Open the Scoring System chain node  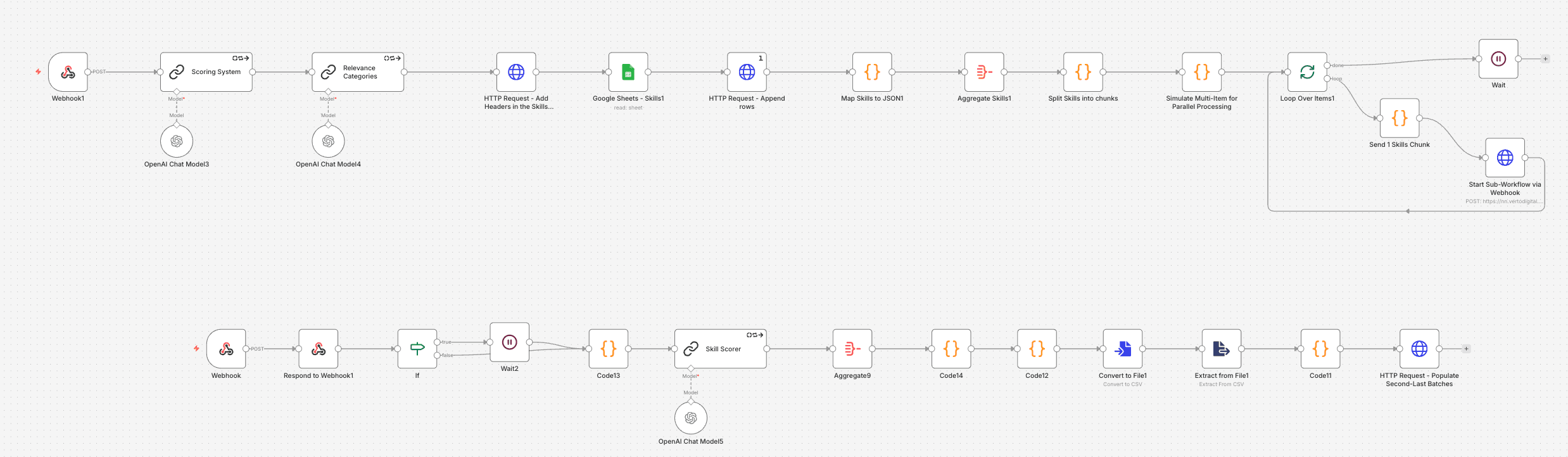click(x=206, y=72)
